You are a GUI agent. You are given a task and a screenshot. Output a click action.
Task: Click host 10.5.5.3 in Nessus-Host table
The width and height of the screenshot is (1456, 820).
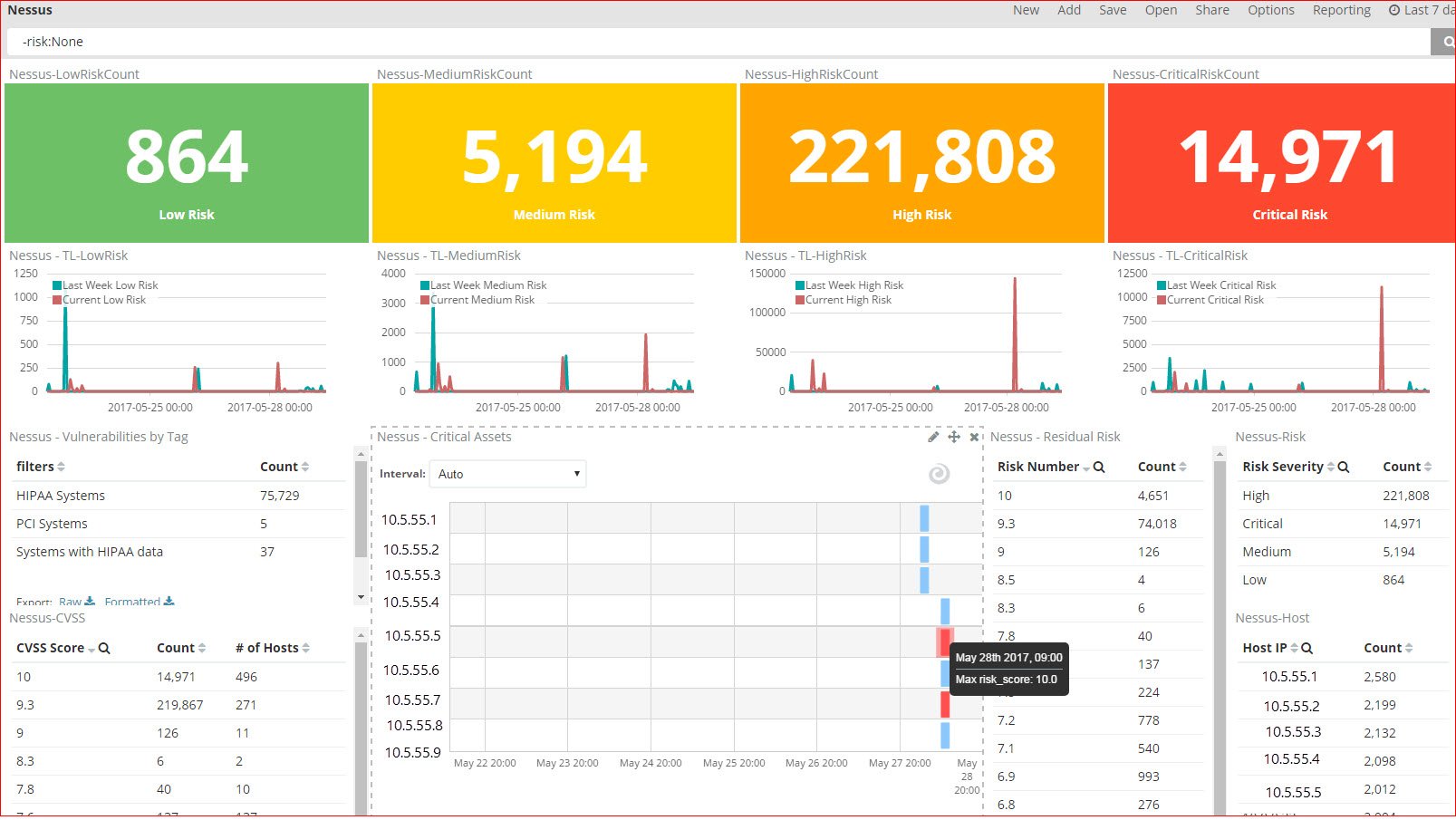click(x=1293, y=732)
